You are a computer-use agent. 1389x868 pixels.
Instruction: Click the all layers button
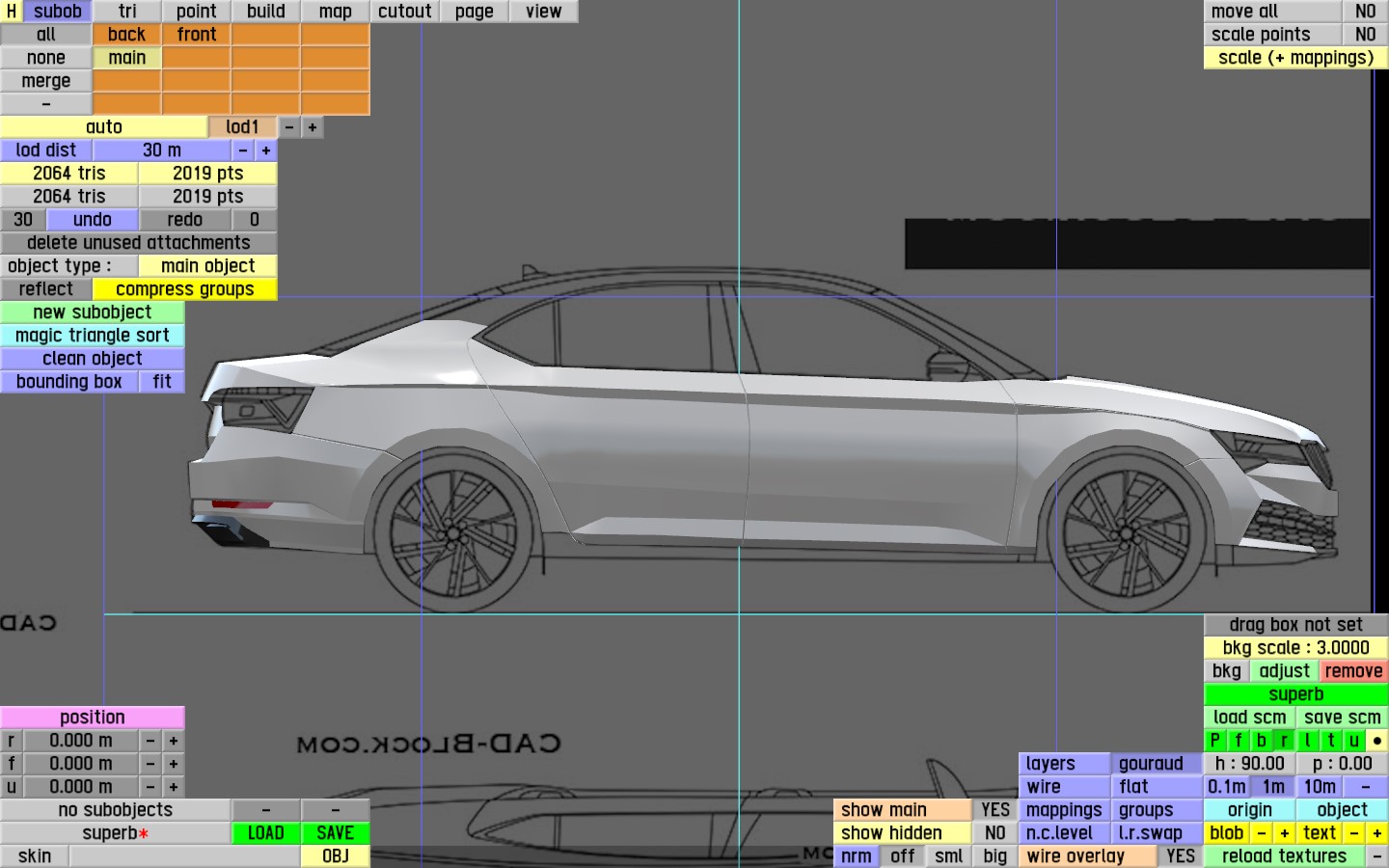(46, 35)
